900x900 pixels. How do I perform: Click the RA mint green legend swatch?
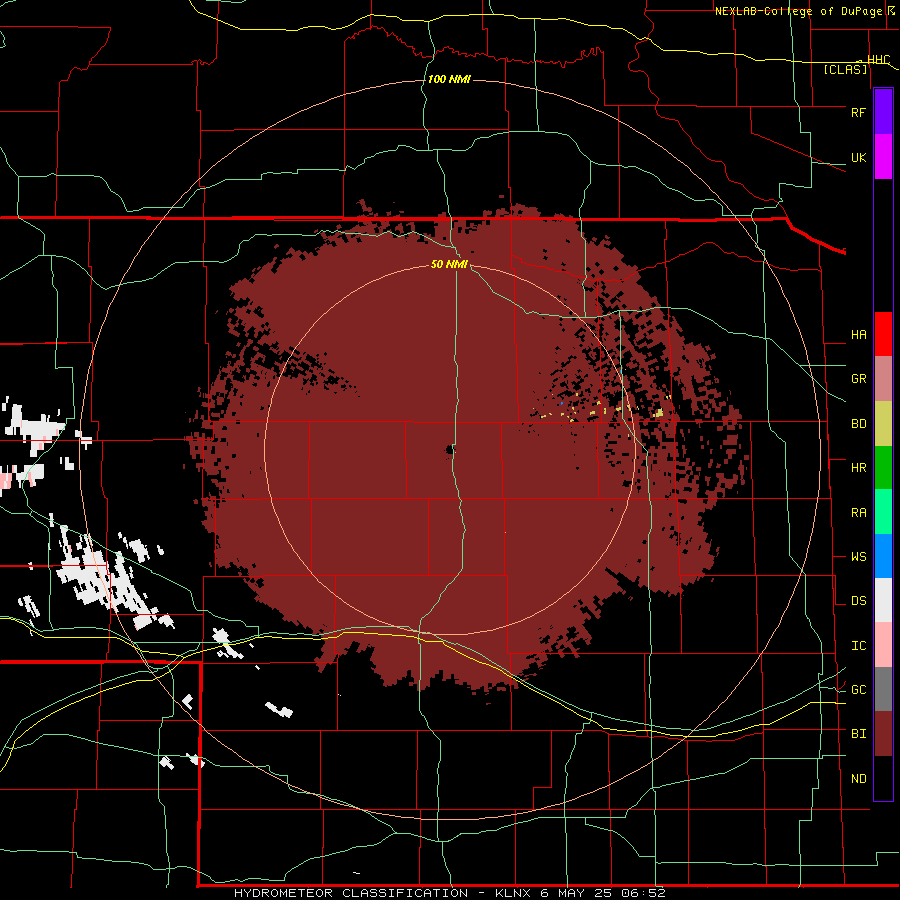tap(883, 512)
